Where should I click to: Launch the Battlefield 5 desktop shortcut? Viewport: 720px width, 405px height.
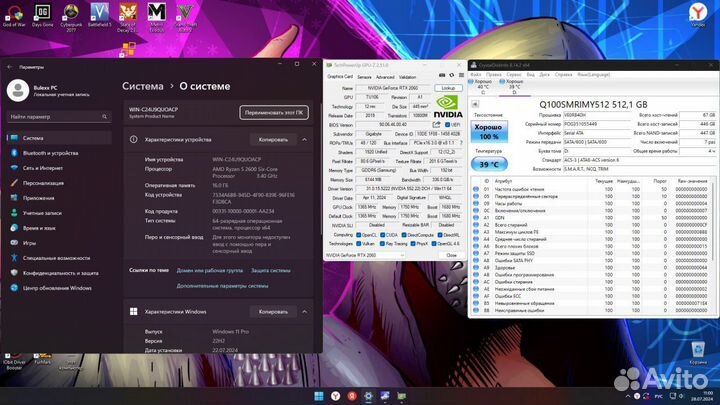pyautogui.click(x=99, y=16)
